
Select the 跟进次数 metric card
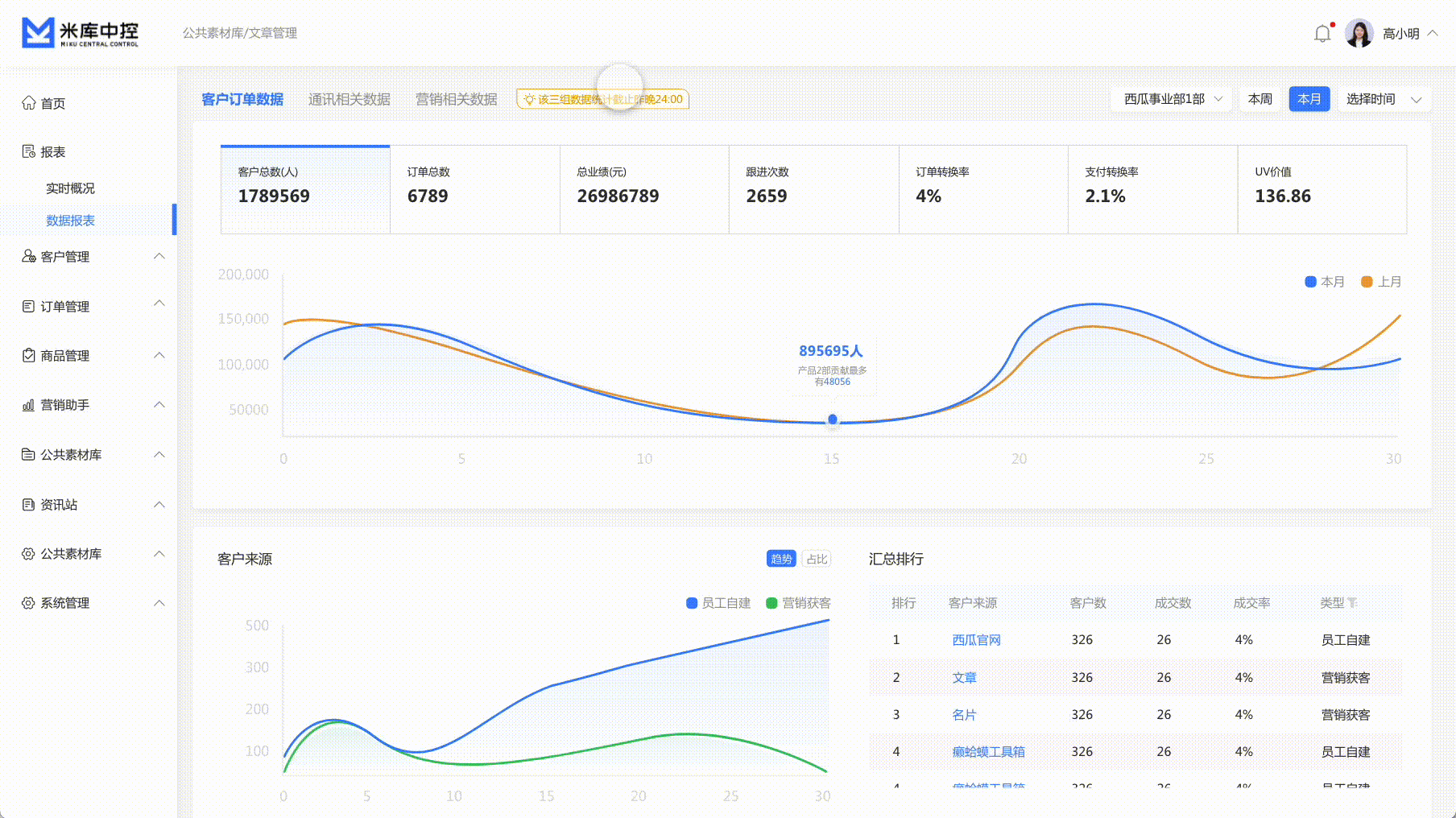pyautogui.click(x=814, y=189)
